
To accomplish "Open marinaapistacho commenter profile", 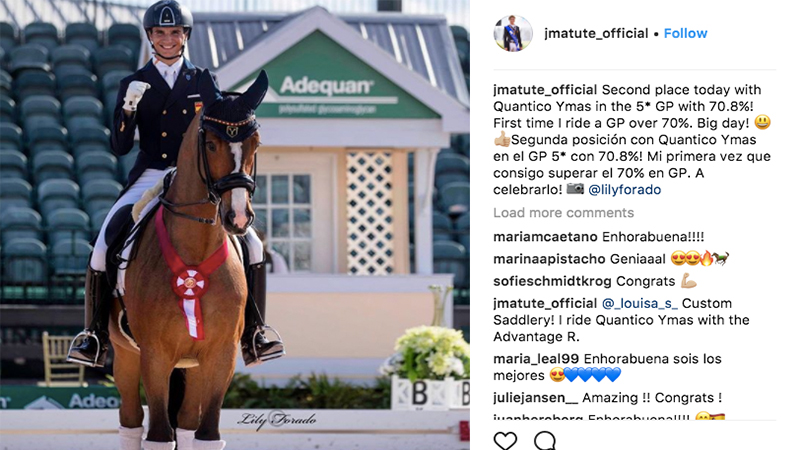I will click(549, 259).
